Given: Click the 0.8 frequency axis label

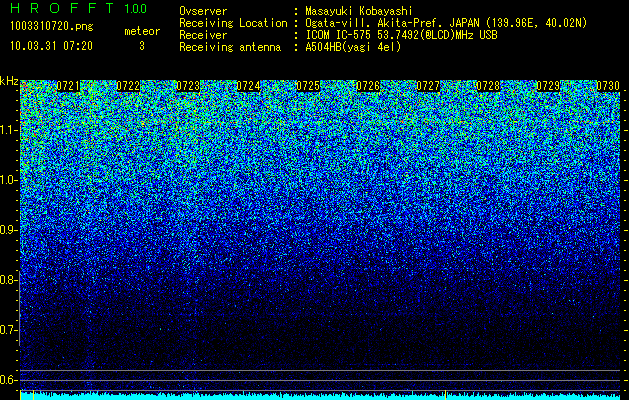Looking at the screenshot, I should click(x=9, y=280).
